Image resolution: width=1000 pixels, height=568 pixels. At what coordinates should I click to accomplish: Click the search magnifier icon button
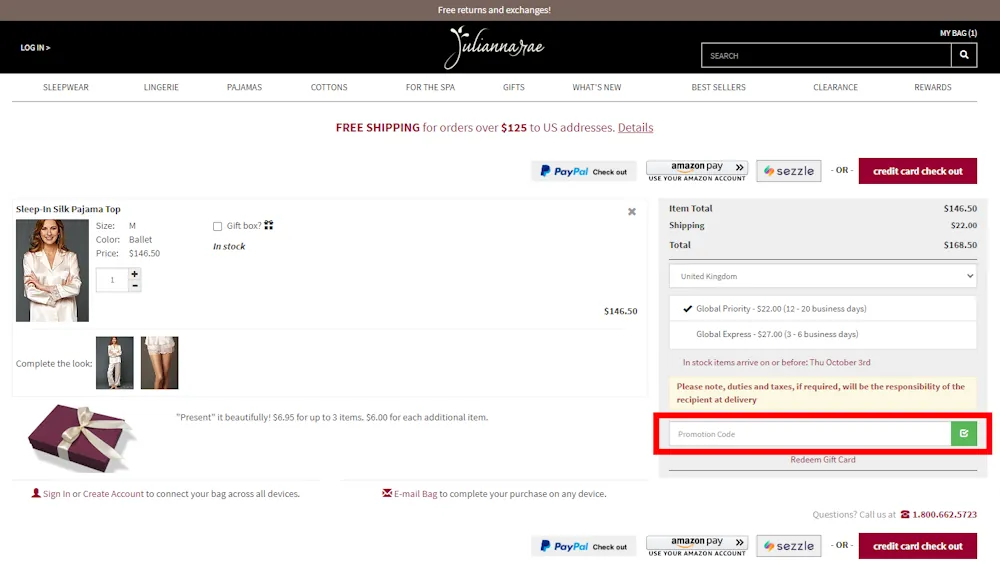(964, 55)
